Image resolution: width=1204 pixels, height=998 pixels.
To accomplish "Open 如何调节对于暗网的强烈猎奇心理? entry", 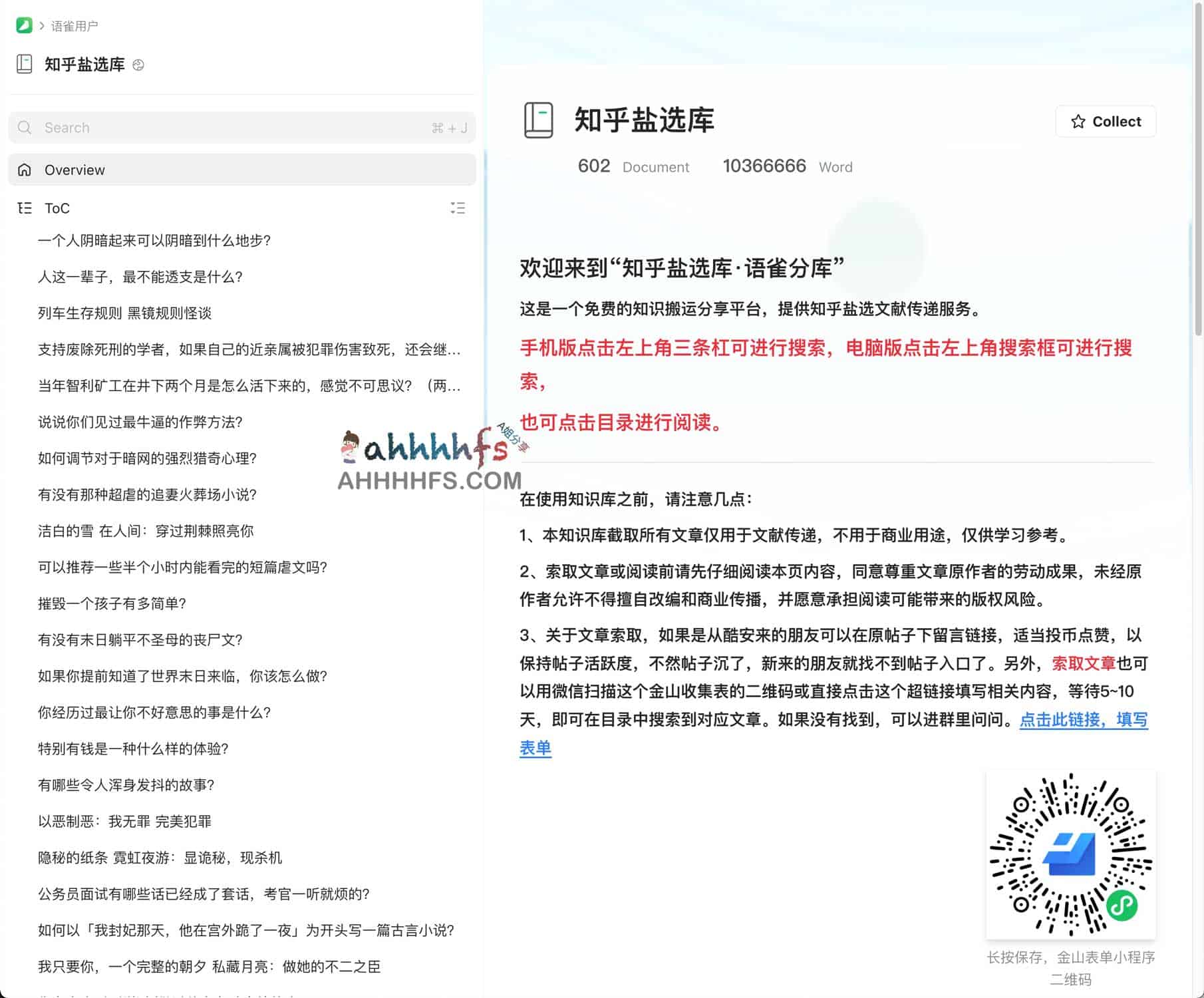I will coord(147,458).
